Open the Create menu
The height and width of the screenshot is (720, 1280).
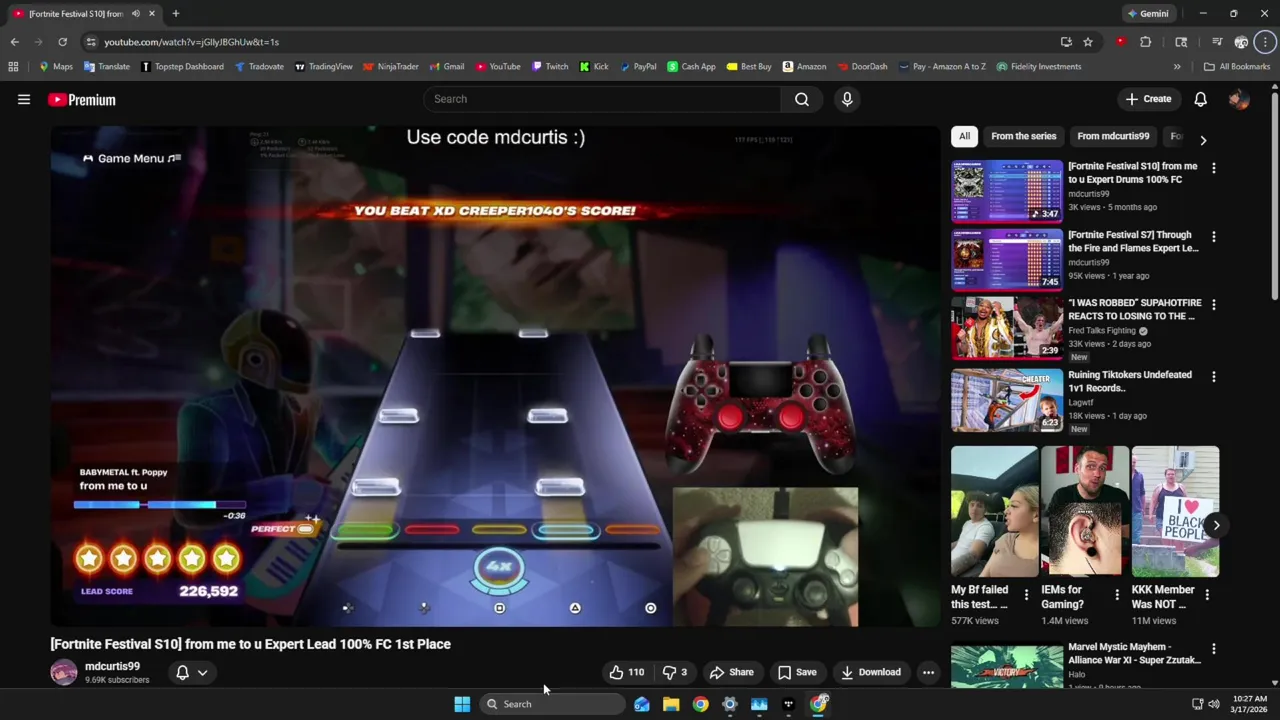tap(1147, 99)
